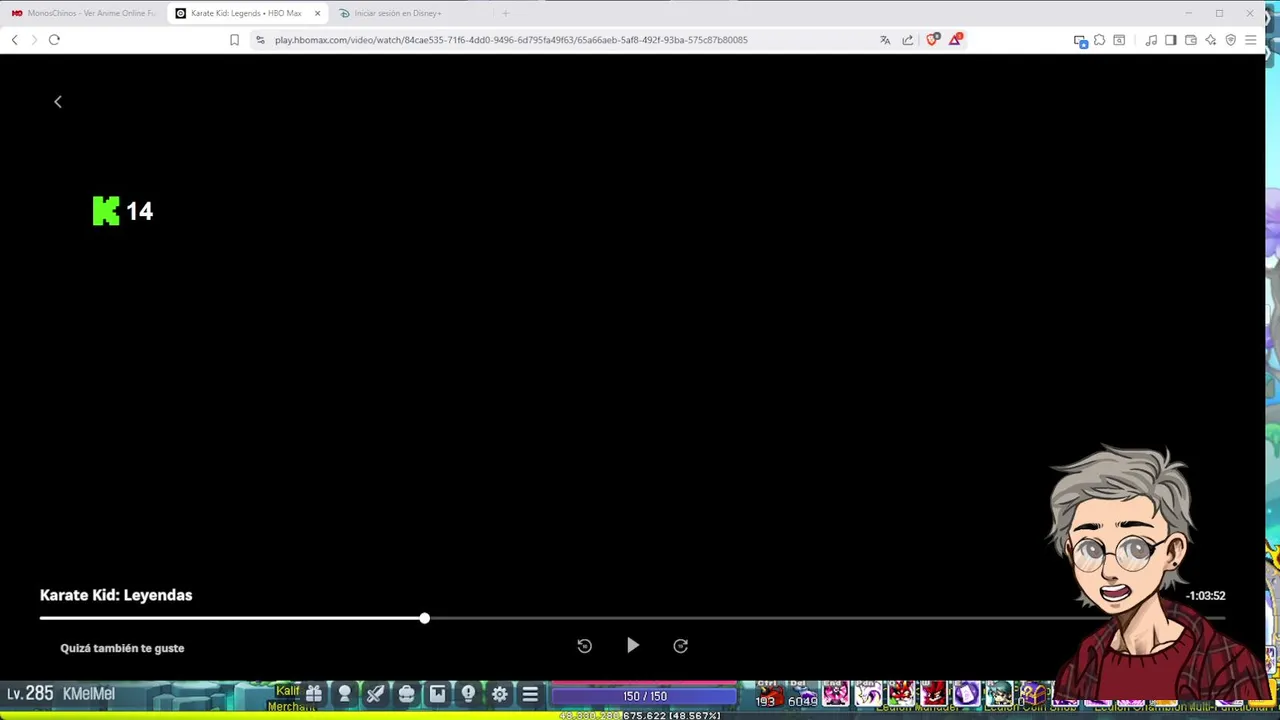Click the 'Karate Kid: Leyendas' title
The width and height of the screenshot is (1280, 720).
tap(116, 595)
